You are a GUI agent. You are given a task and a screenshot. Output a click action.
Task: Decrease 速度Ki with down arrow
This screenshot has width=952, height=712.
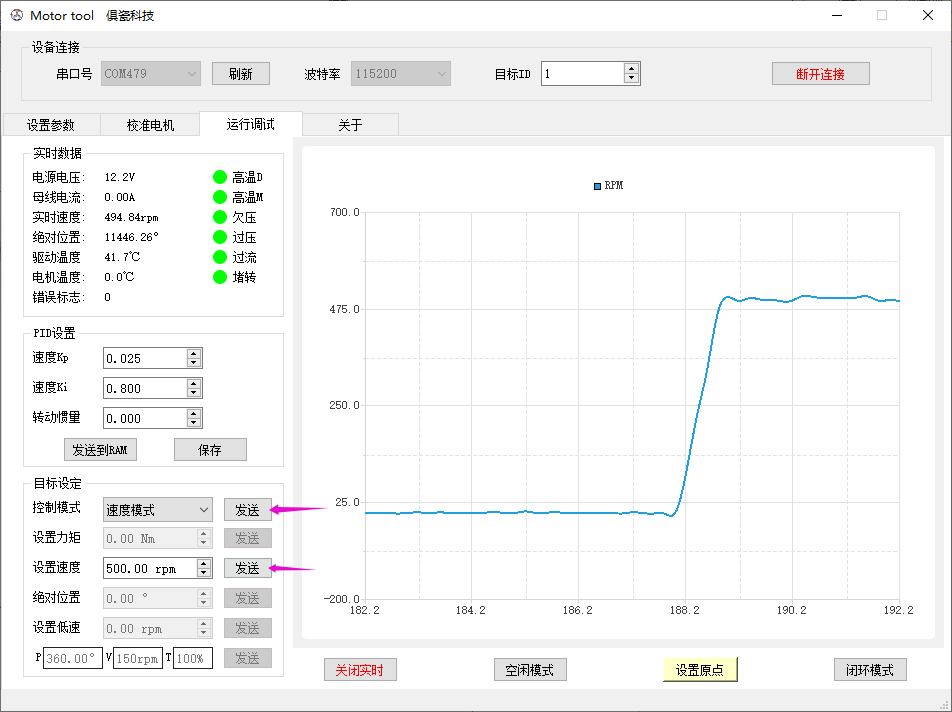point(194,393)
